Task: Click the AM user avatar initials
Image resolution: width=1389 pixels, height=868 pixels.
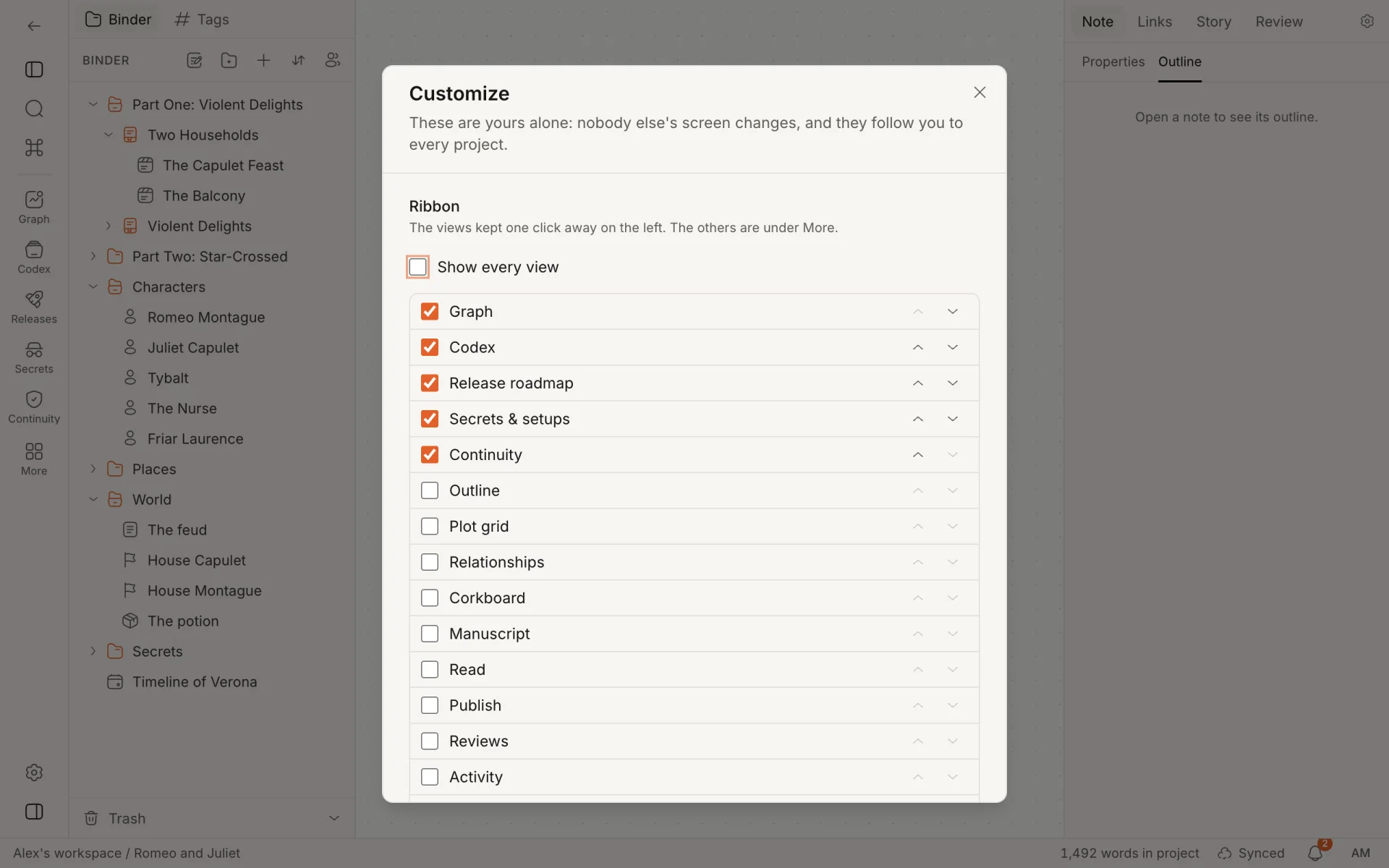Action: 1361,854
